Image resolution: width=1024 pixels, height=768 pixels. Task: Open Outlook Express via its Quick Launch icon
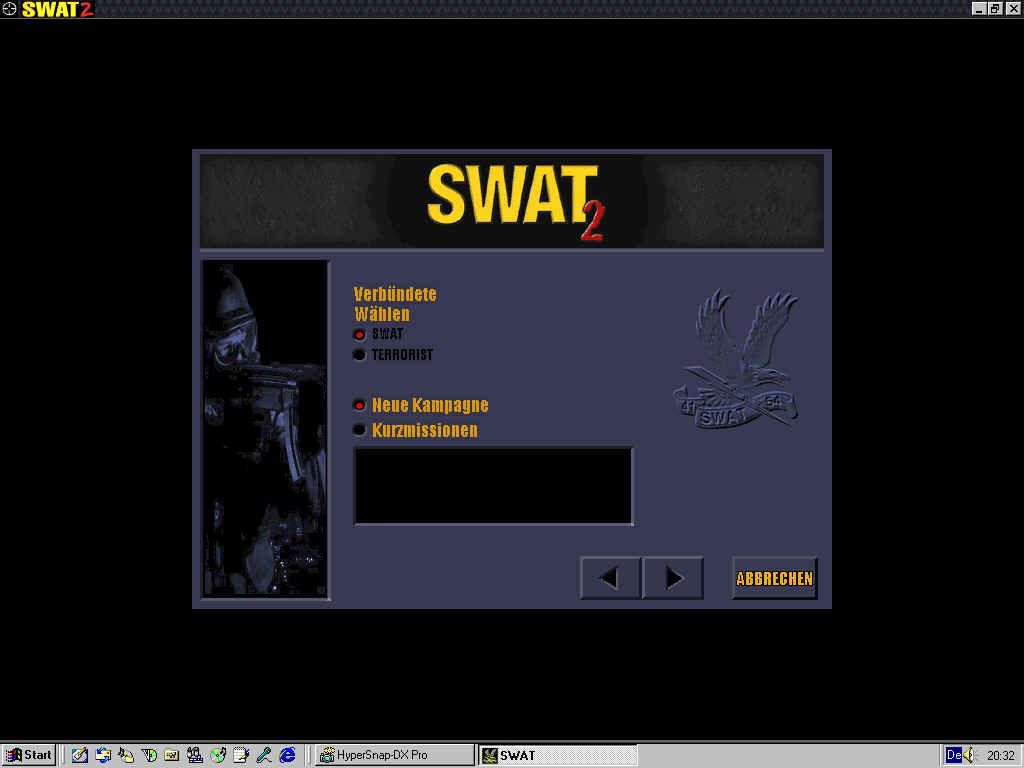103,755
